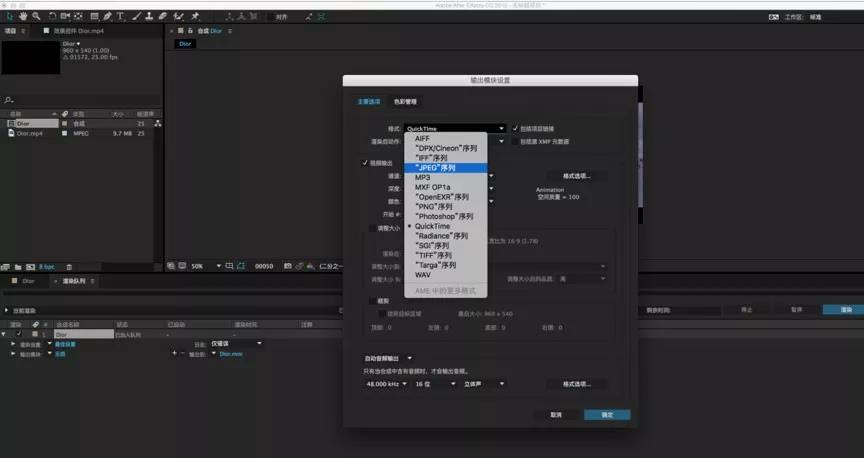Toggle the 视频输出 video output checkbox
The image size is (864, 458).
tap(365, 163)
